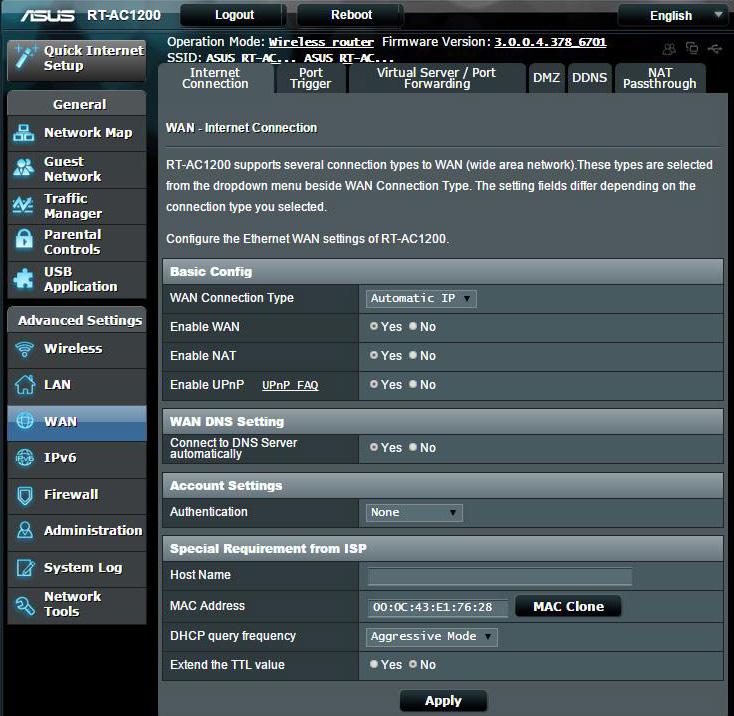Click the System Log notepad icon
Screen dimensions: 734x716
point(25,568)
